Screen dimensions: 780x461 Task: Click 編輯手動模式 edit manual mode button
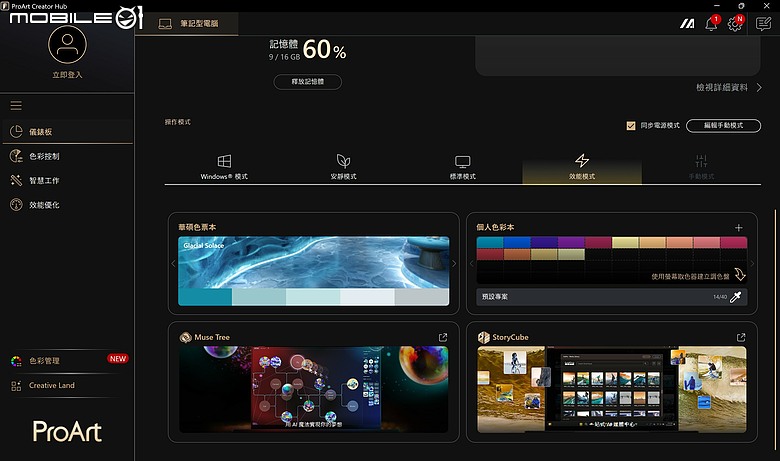click(x=723, y=126)
